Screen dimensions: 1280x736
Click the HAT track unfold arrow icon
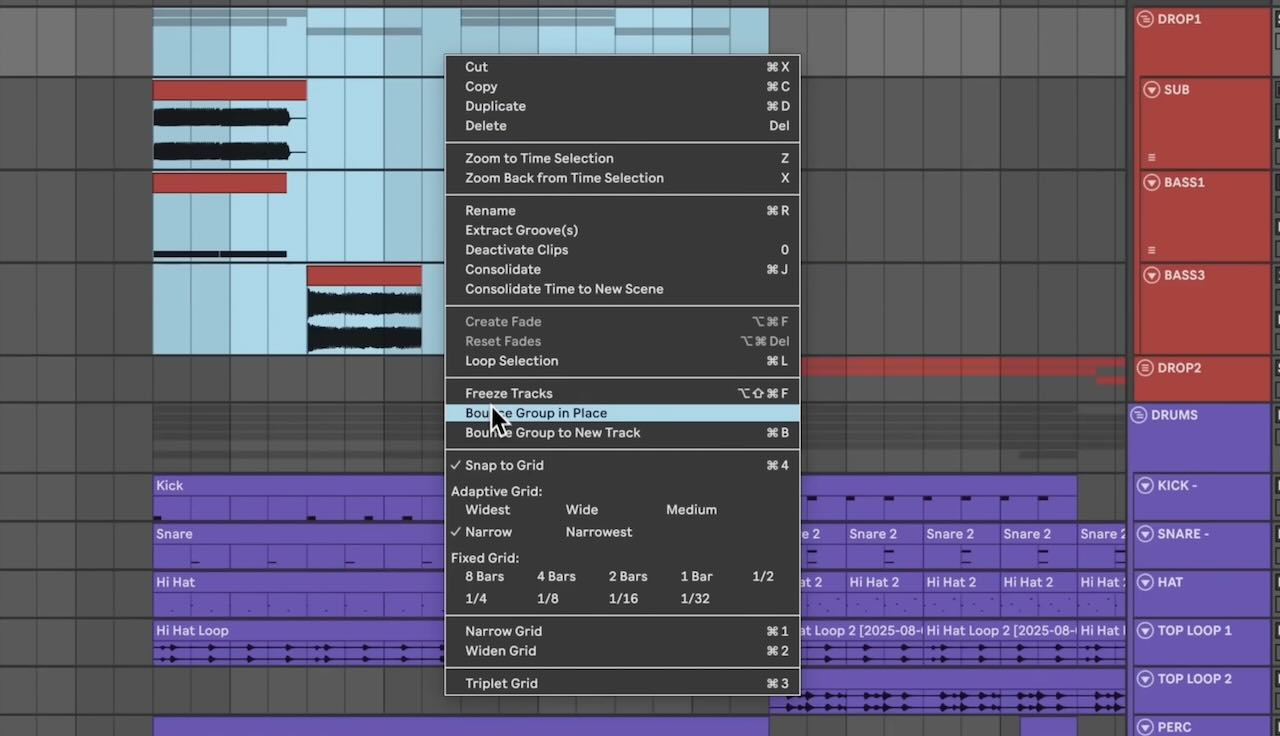(1145, 582)
